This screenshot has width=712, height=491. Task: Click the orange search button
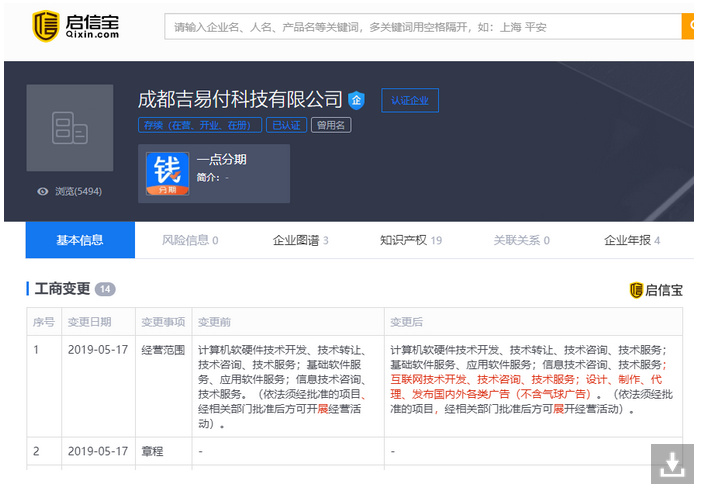tap(687, 26)
